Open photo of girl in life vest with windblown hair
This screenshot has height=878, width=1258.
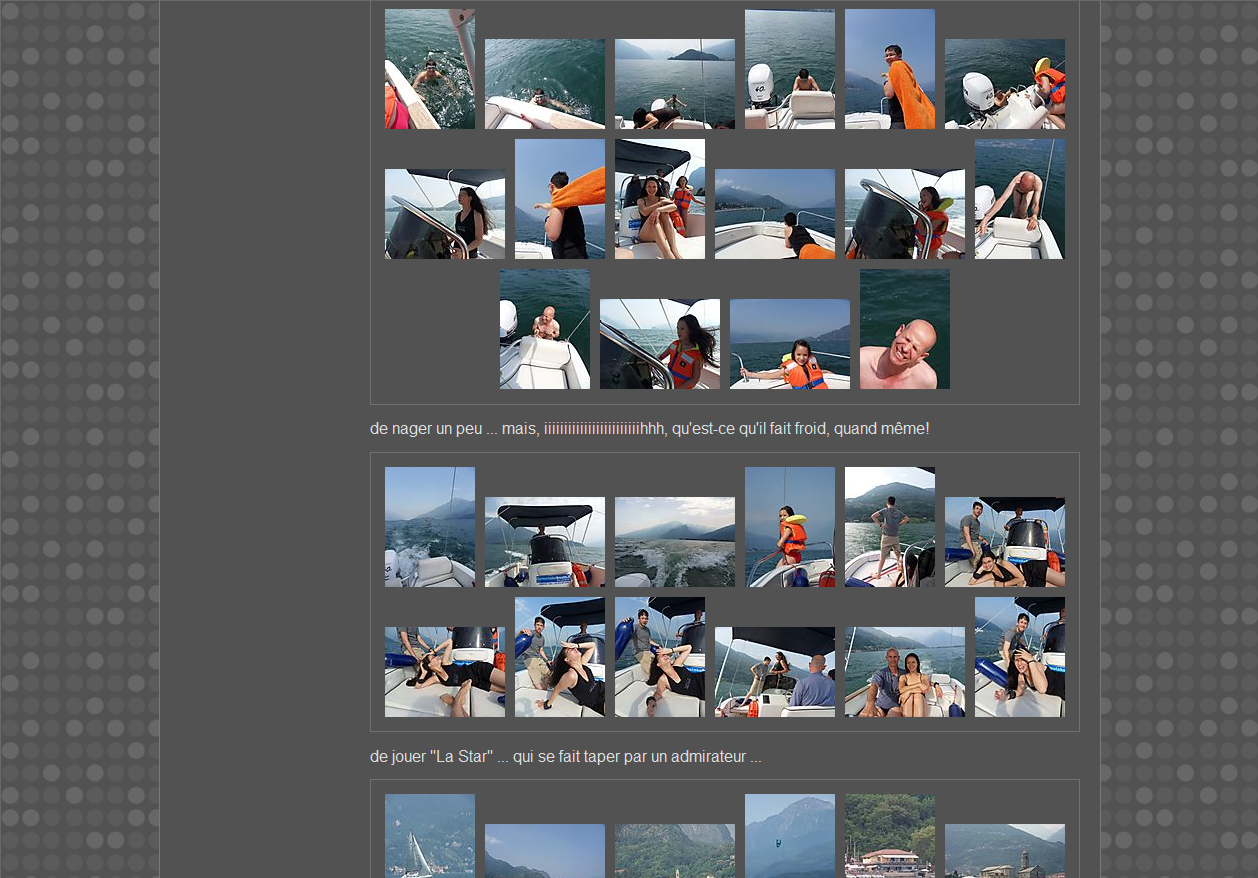pos(659,344)
